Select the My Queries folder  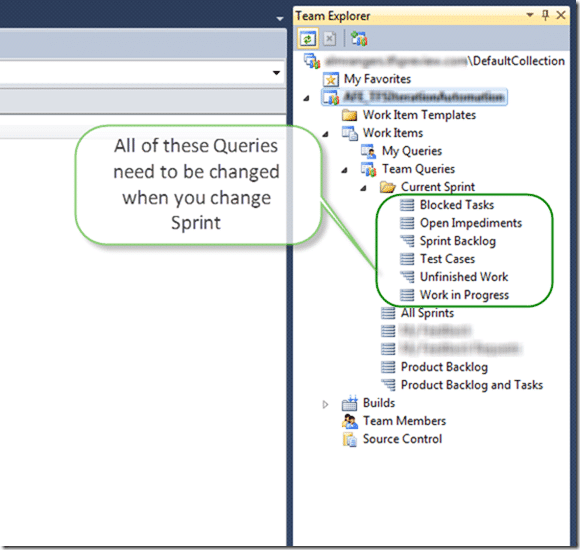(412, 151)
